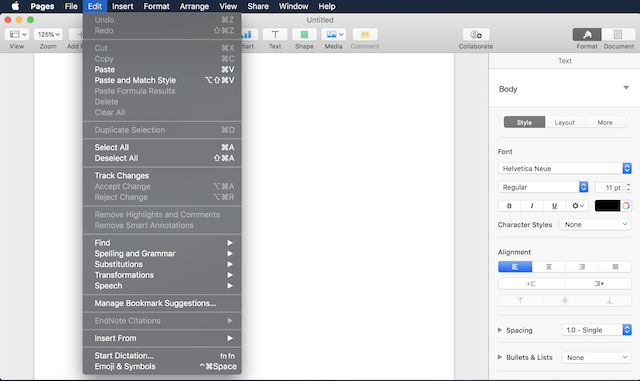Open the View toolbar dropdown icon
This screenshot has height=381, width=640.
pyautogui.click(x=17, y=34)
